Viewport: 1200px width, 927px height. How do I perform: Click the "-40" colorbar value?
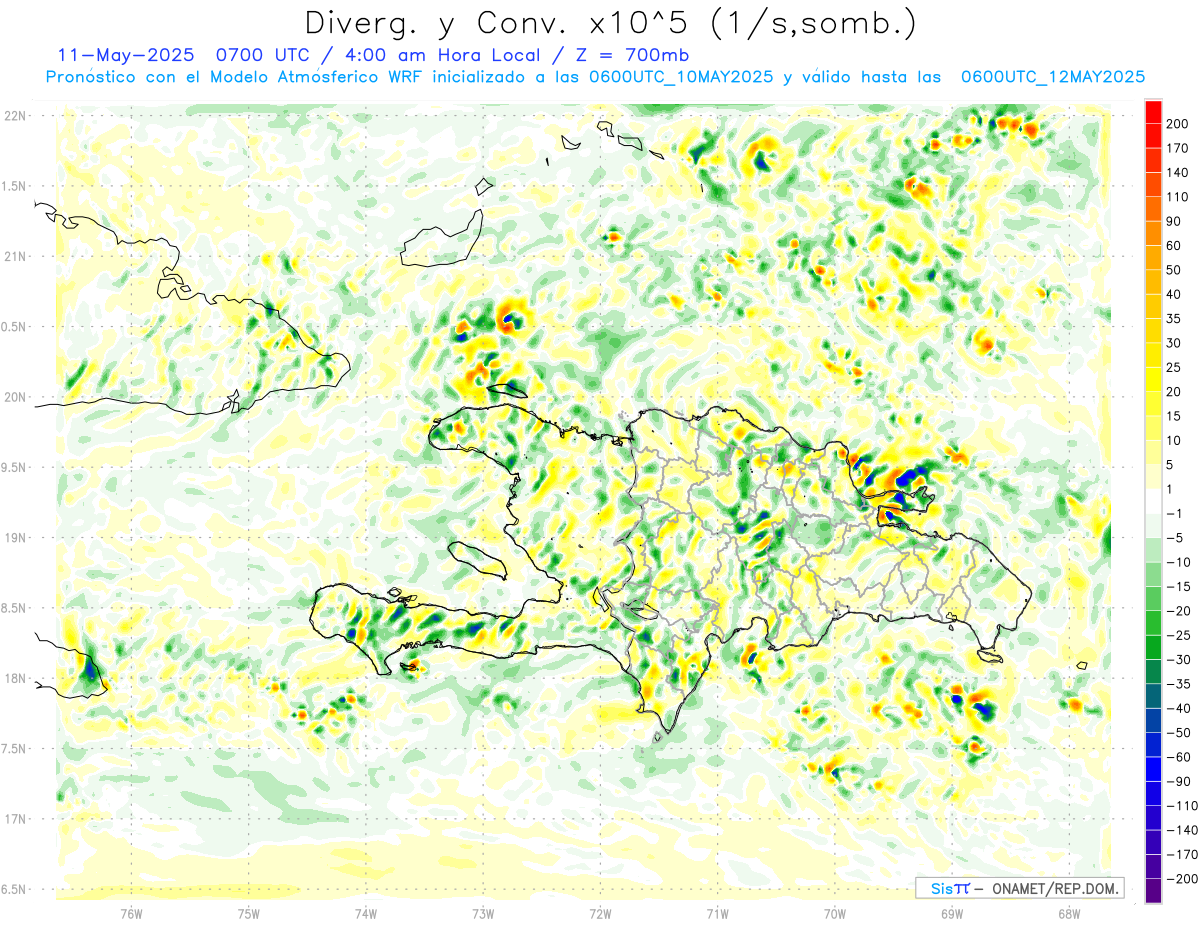[x=1178, y=709]
